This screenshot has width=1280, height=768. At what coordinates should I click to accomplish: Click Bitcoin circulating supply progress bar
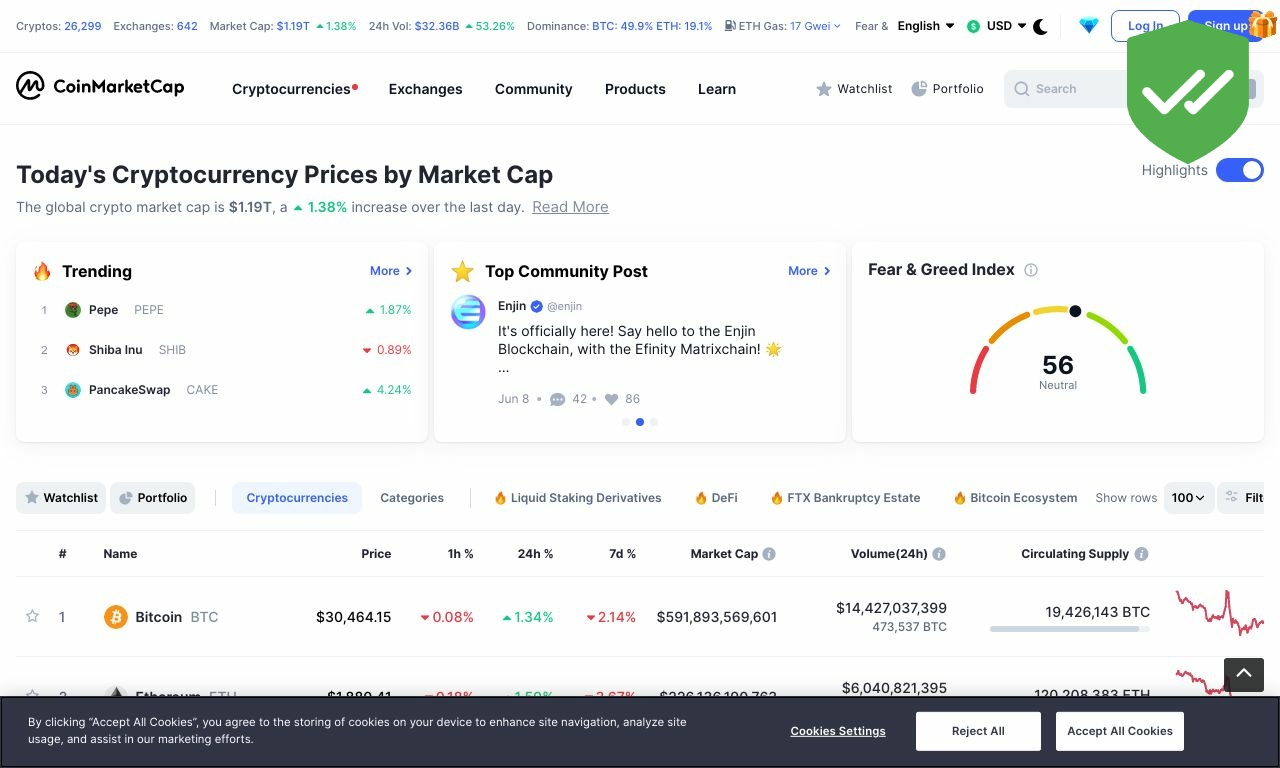(x=1070, y=629)
